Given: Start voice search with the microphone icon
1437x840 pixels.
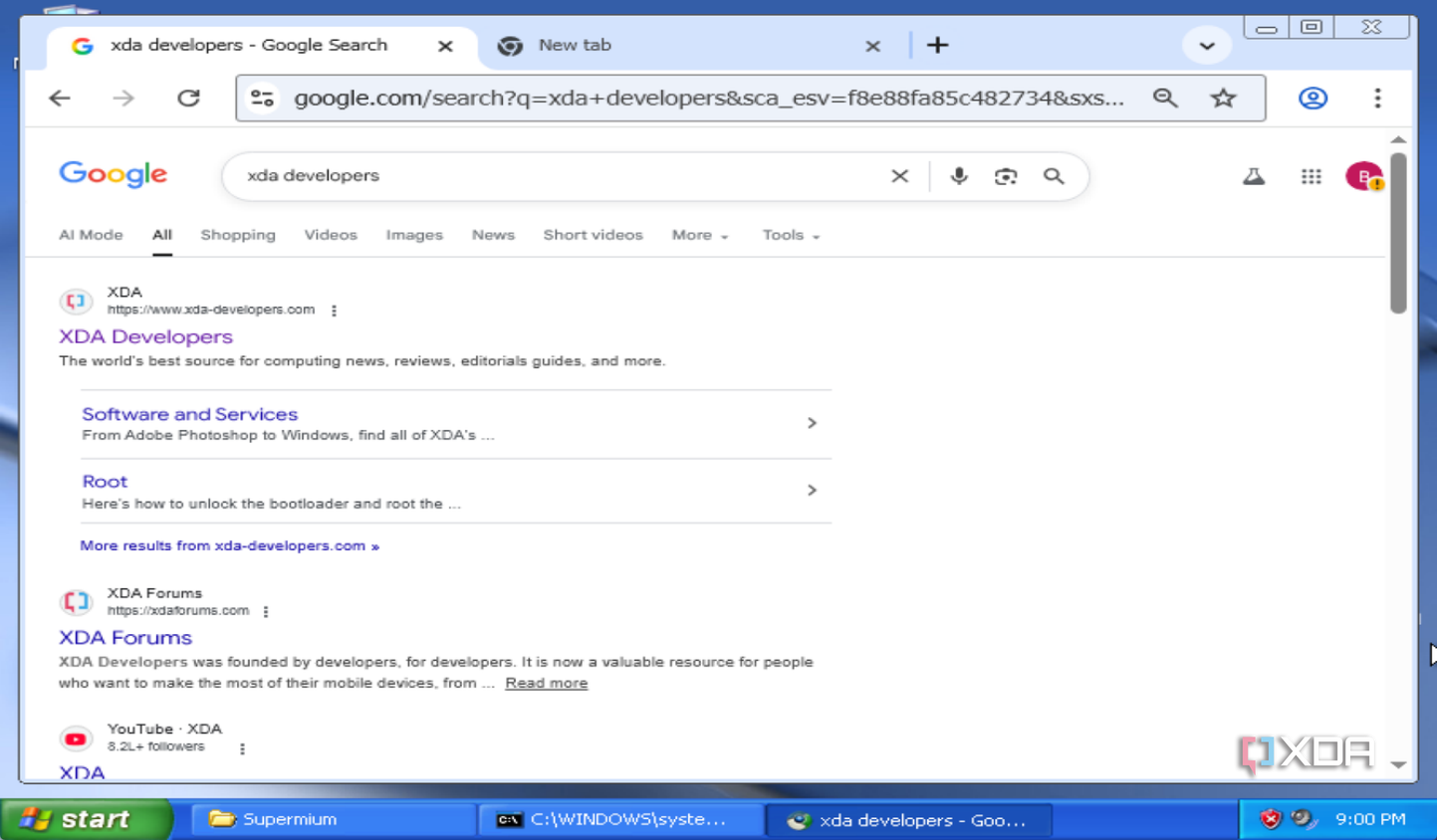Looking at the screenshot, I should (958, 176).
